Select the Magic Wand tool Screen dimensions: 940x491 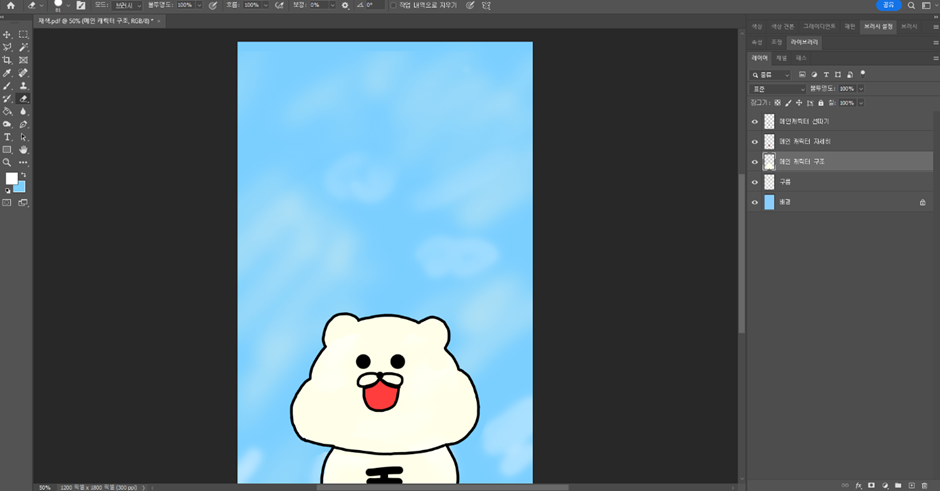tap(23, 47)
